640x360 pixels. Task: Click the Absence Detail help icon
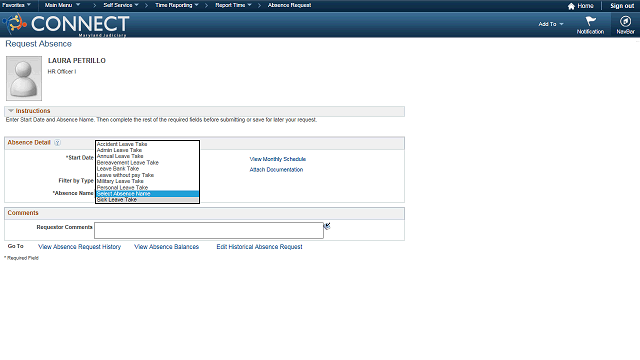[x=58, y=142]
